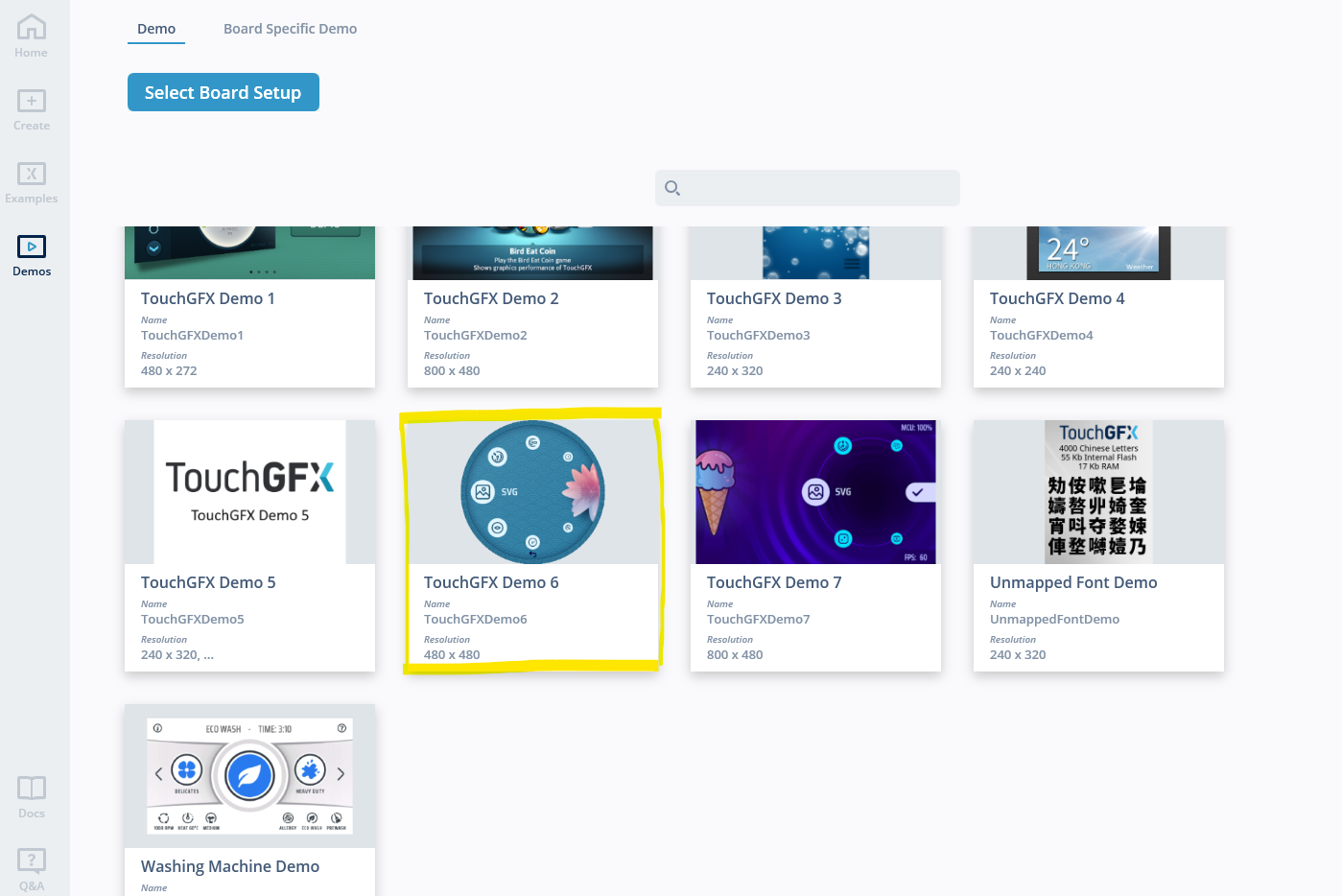This screenshot has height=896, width=1342.
Task: Select the Create icon in the sidebar
Action: (31, 107)
